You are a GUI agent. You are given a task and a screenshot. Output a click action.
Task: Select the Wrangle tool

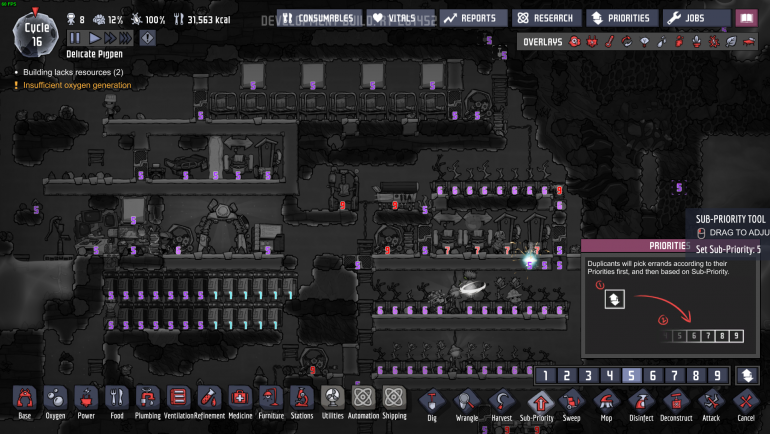pos(467,406)
